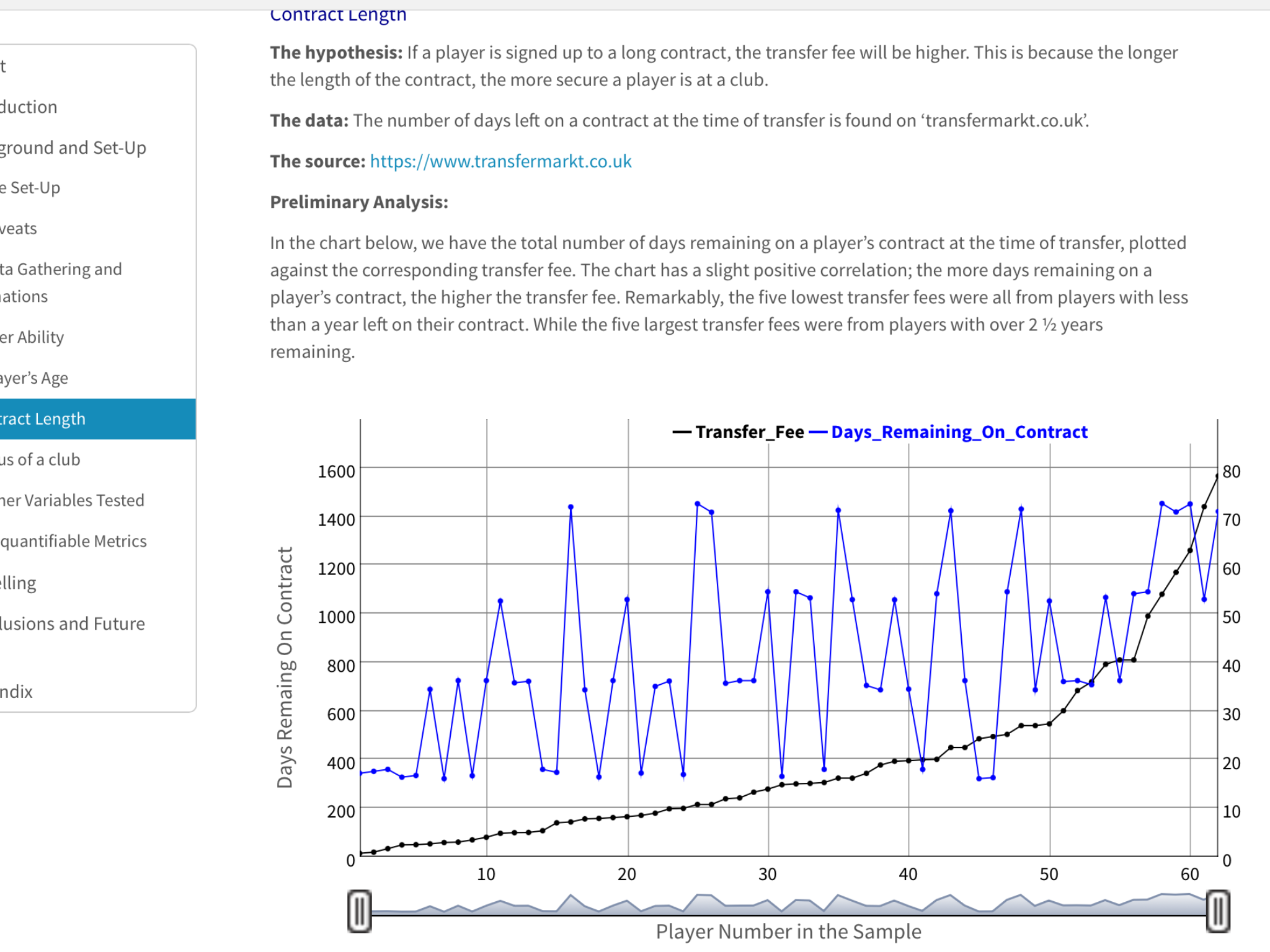The image size is (1270, 952).
Task: Click the final black Transfer_Fee data point
Action: (x=1217, y=476)
